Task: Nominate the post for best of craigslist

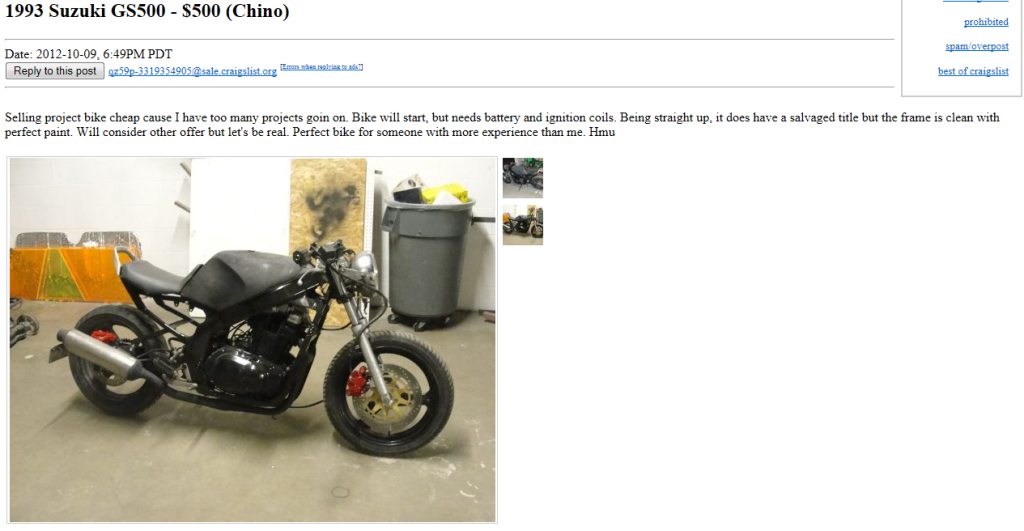Action: tap(973, 71)
